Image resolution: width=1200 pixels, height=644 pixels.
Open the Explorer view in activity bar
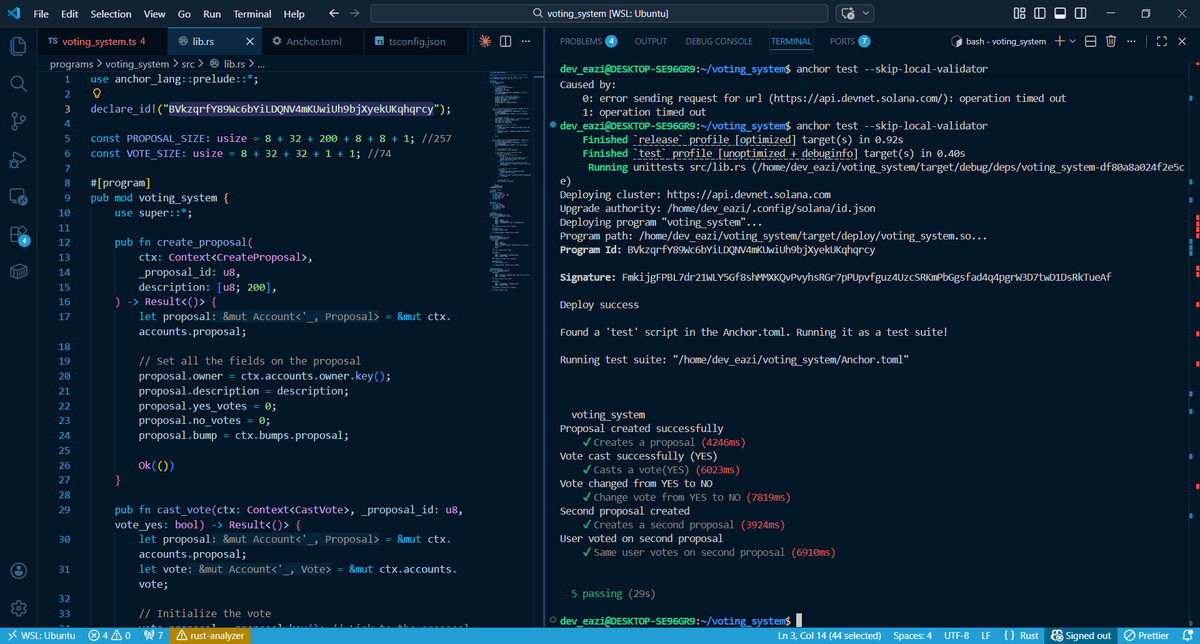[x=17, y=45]
